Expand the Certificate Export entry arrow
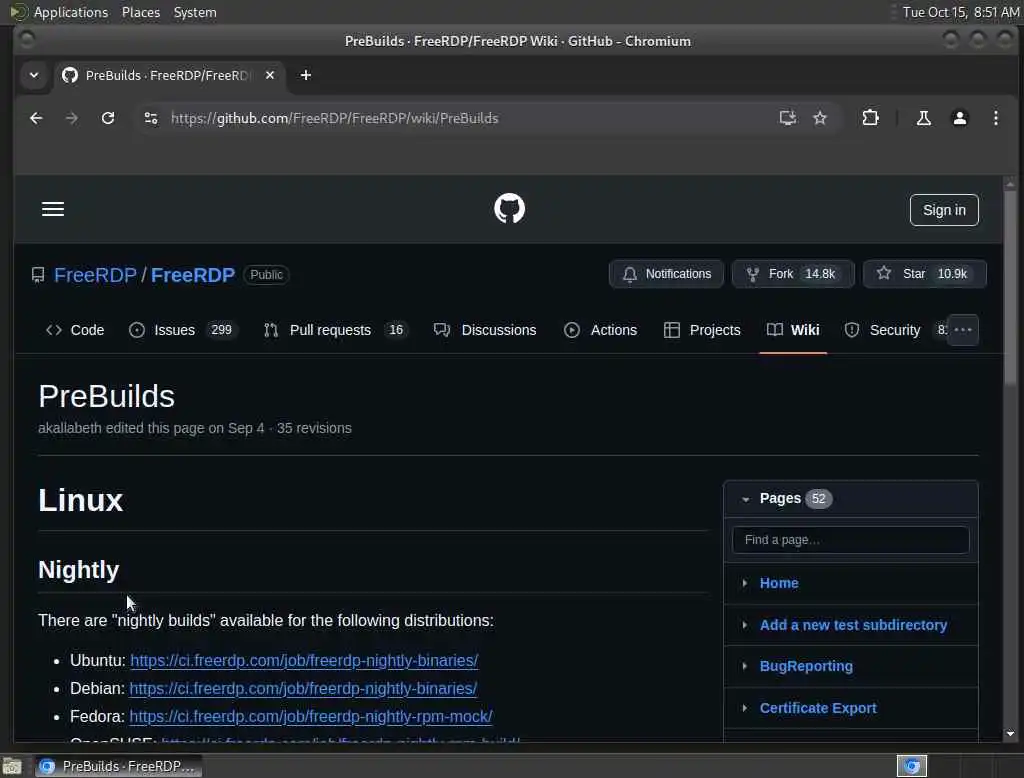 (x=744, y=708)
